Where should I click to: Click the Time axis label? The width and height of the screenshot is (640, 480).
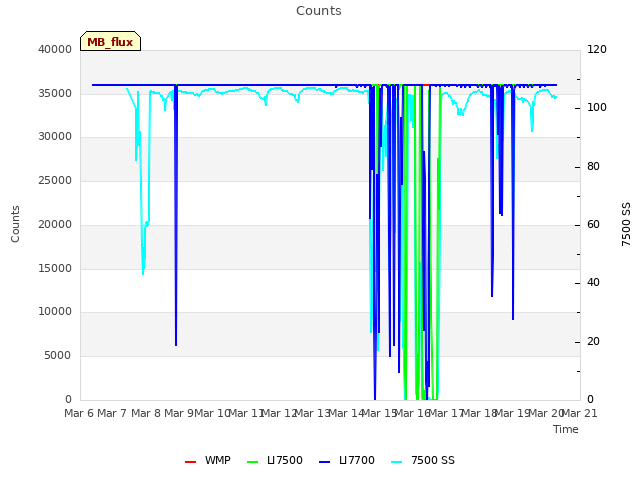tap(566, 429)
